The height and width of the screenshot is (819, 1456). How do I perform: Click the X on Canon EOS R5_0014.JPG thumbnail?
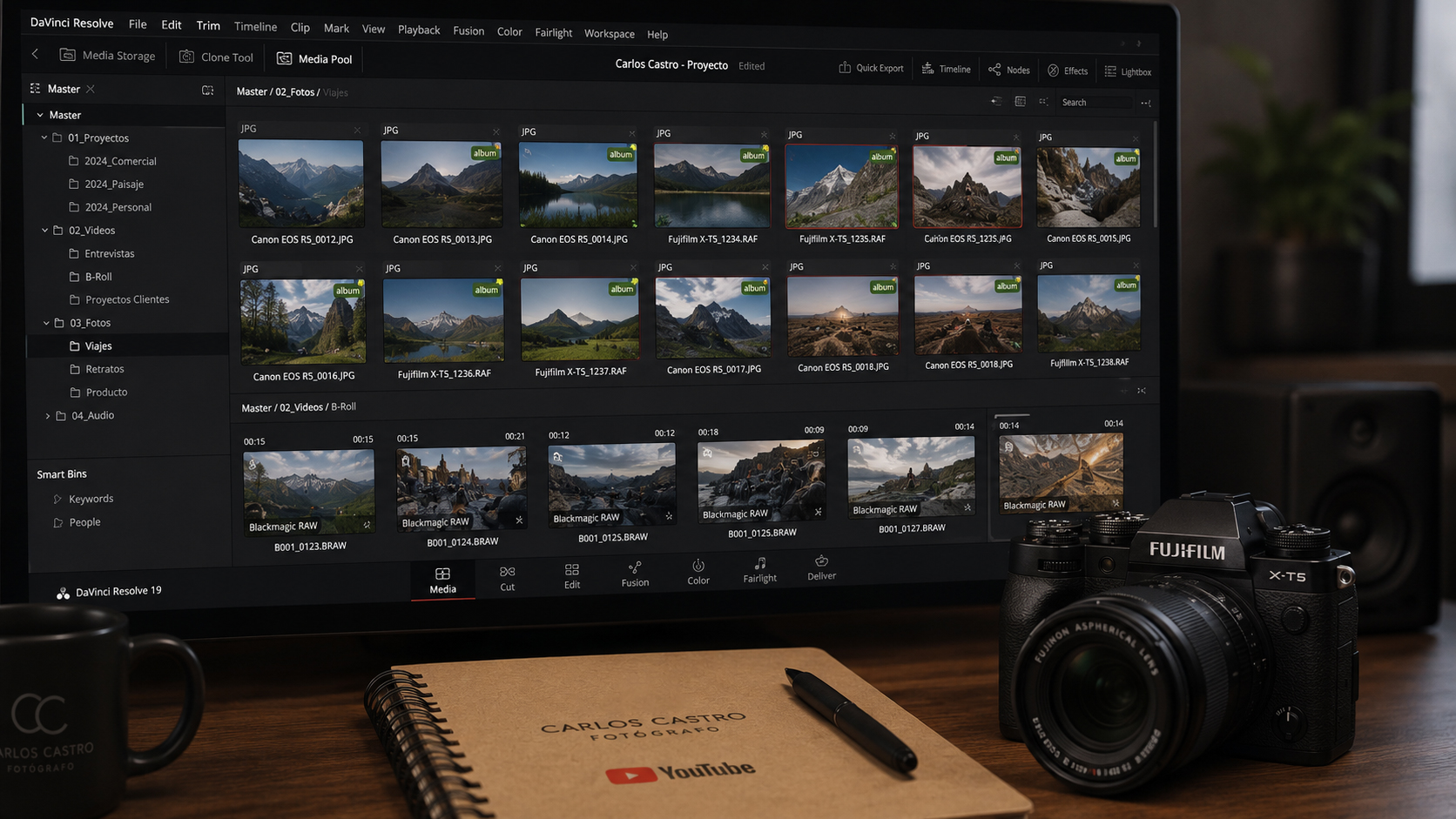tap(632, 133)
